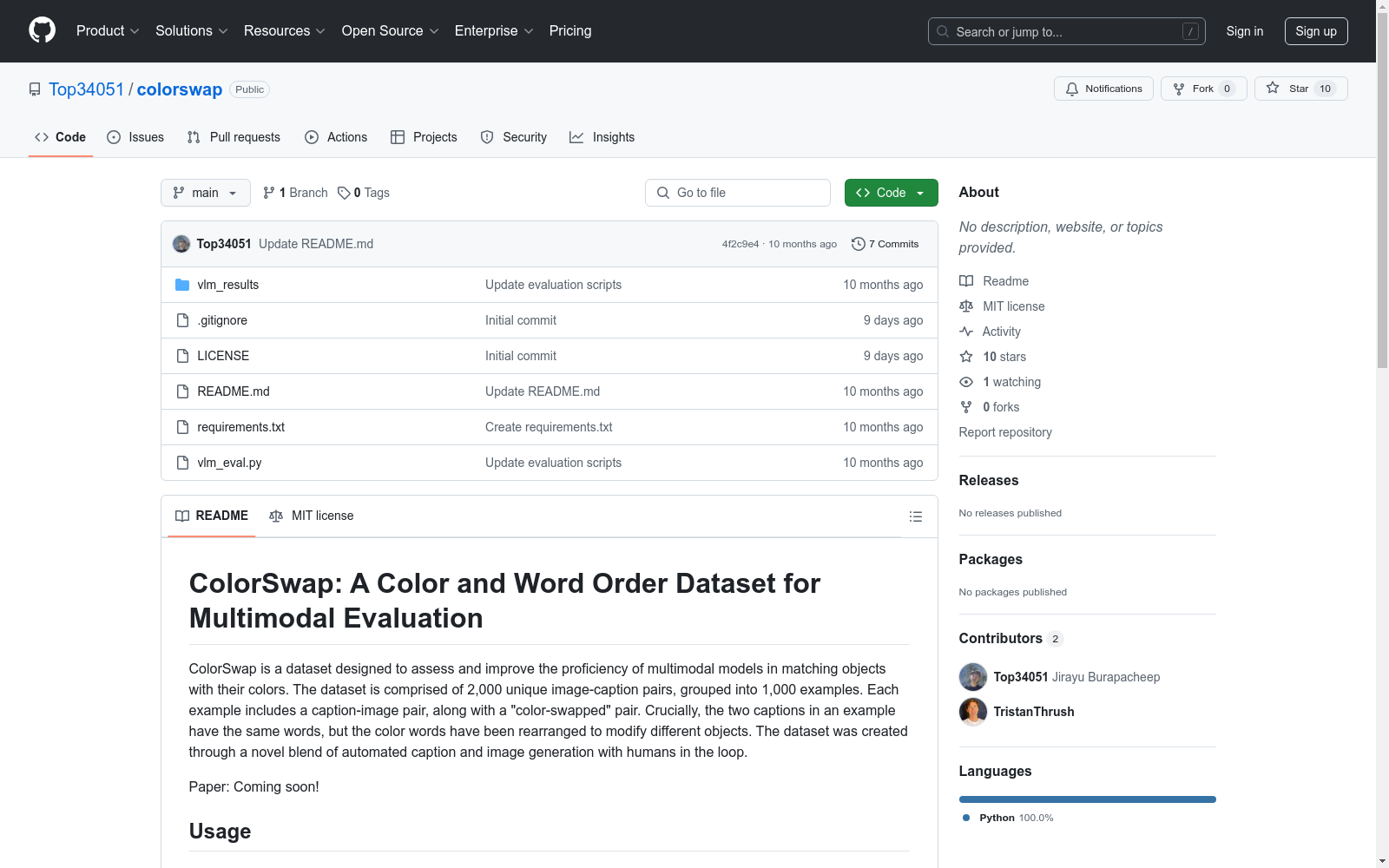This screenshot has width=1389, height=868.
Task: Open the LICENSE file
Action: 223,356
